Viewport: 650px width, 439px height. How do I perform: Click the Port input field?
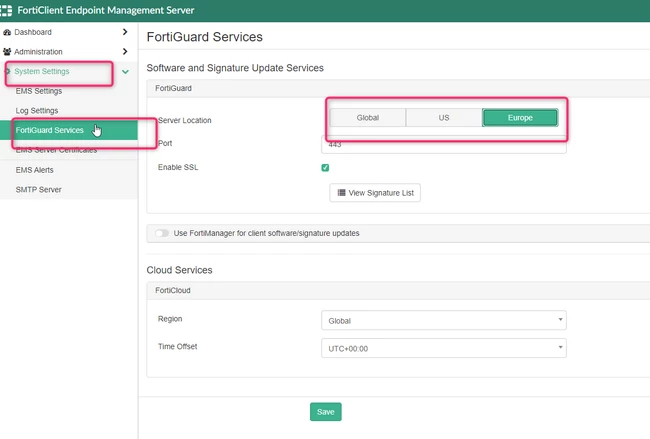(x=444, y=144)
